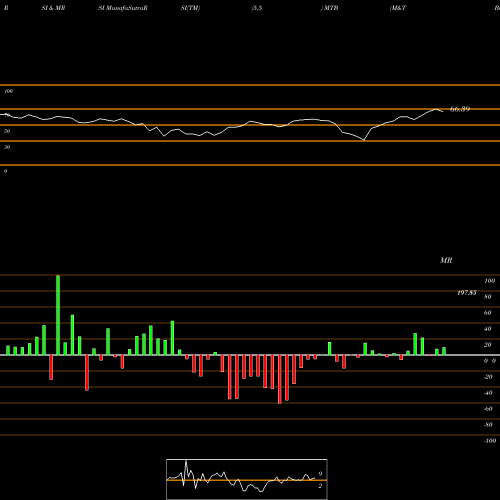
Task: Click the RSI axis label 50
Action: coord(7,131)
